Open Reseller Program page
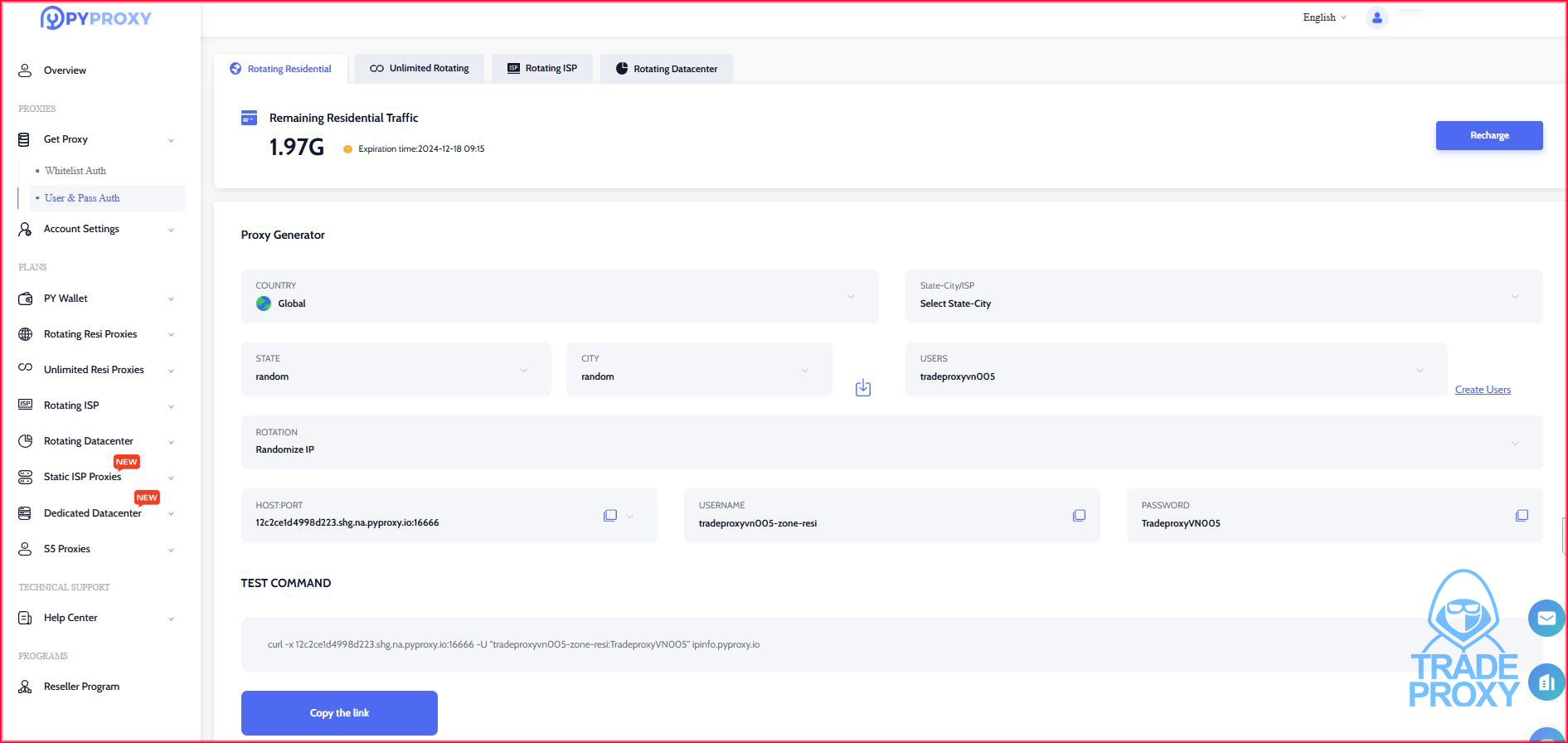This screenshot has height=743, width=1568. point(81,687)
